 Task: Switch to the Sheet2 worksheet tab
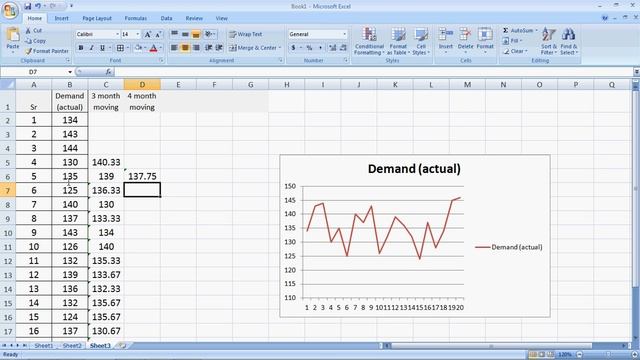coord(72,346)
